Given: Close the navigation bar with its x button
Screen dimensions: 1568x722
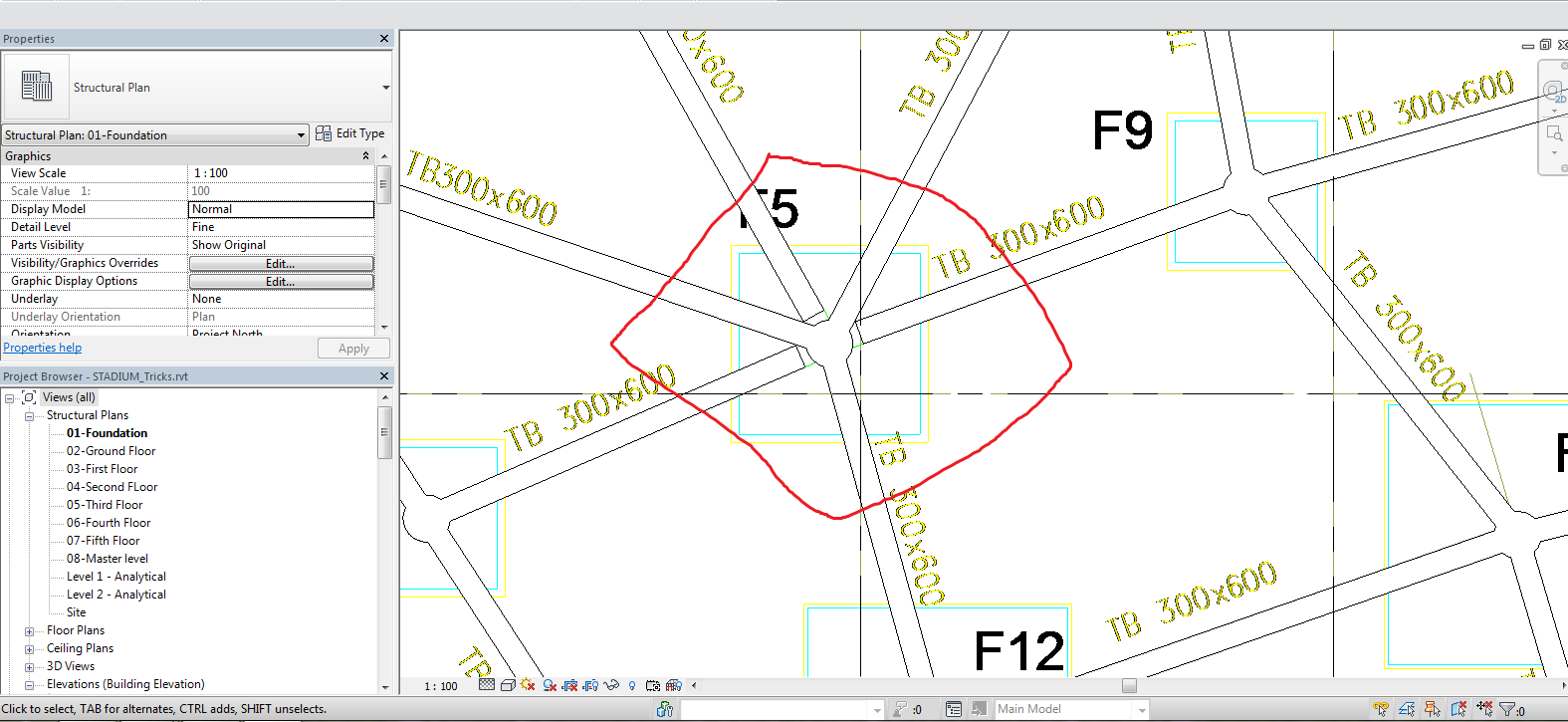Looking at the screenshot, I should pos(1564,66).
